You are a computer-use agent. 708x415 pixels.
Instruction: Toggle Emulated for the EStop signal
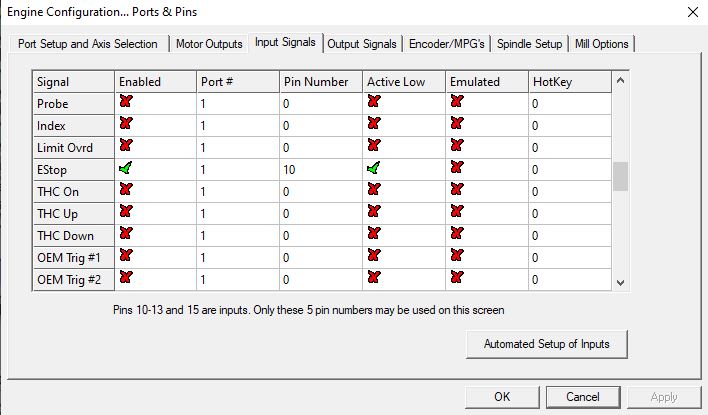tap(457, 168)
